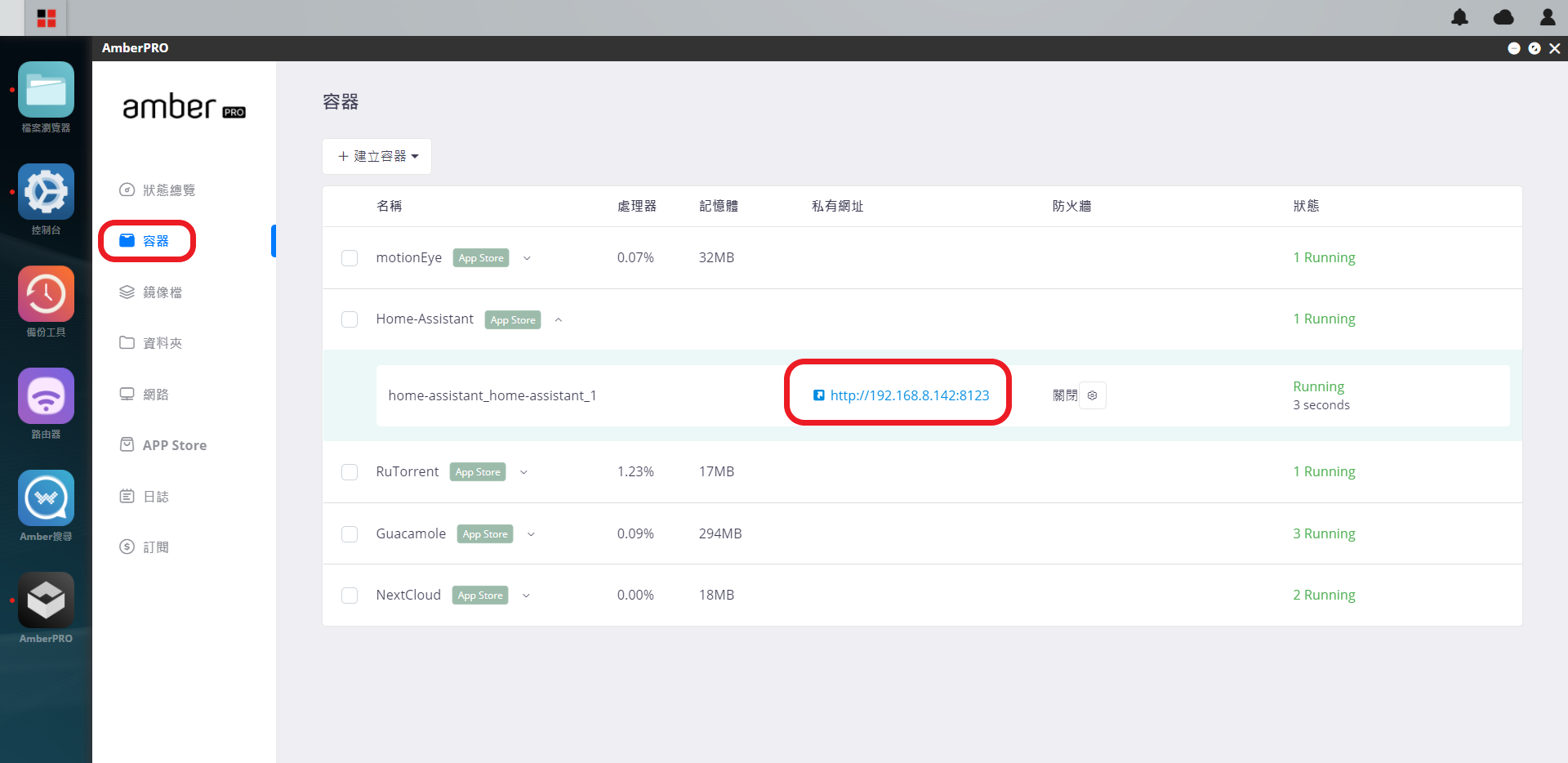Check the Home-Assistant row checkbox
This screenshot has width=1568, height=763.
pyautogui.click(x=350, y=319)
